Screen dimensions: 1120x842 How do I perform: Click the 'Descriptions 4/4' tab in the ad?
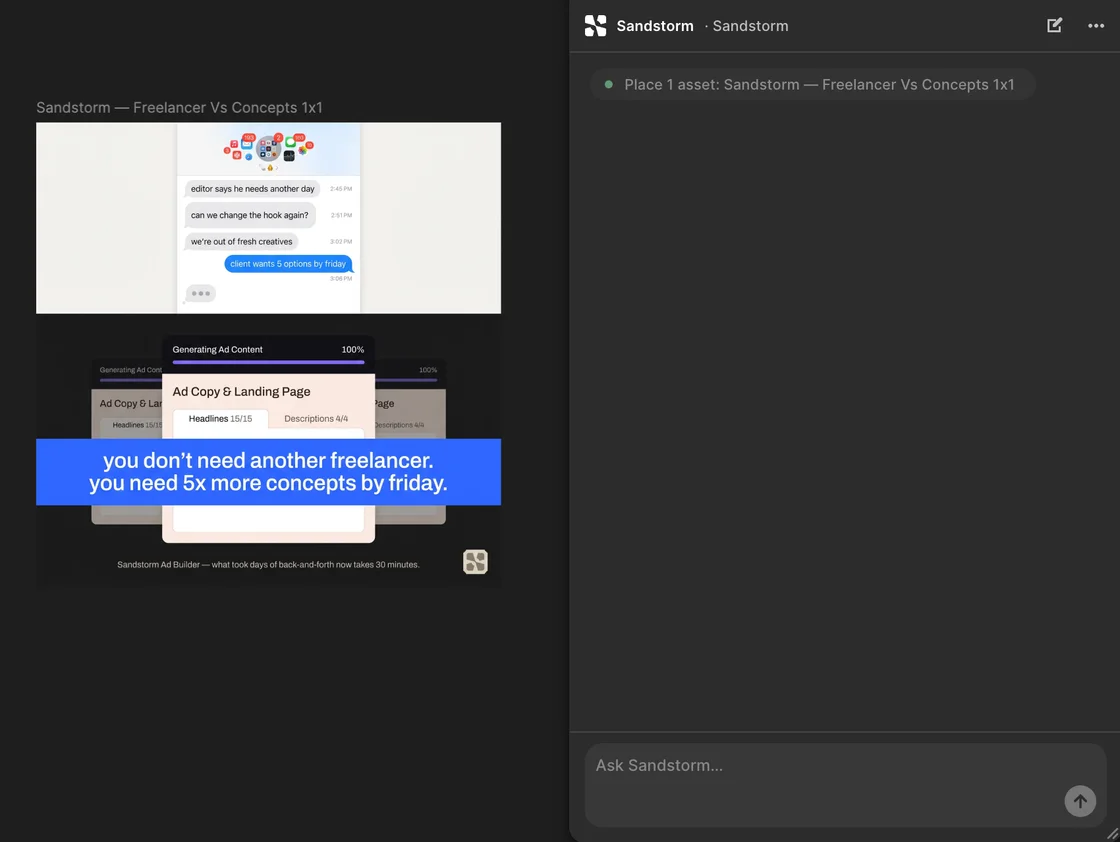[x=316, y=419]
